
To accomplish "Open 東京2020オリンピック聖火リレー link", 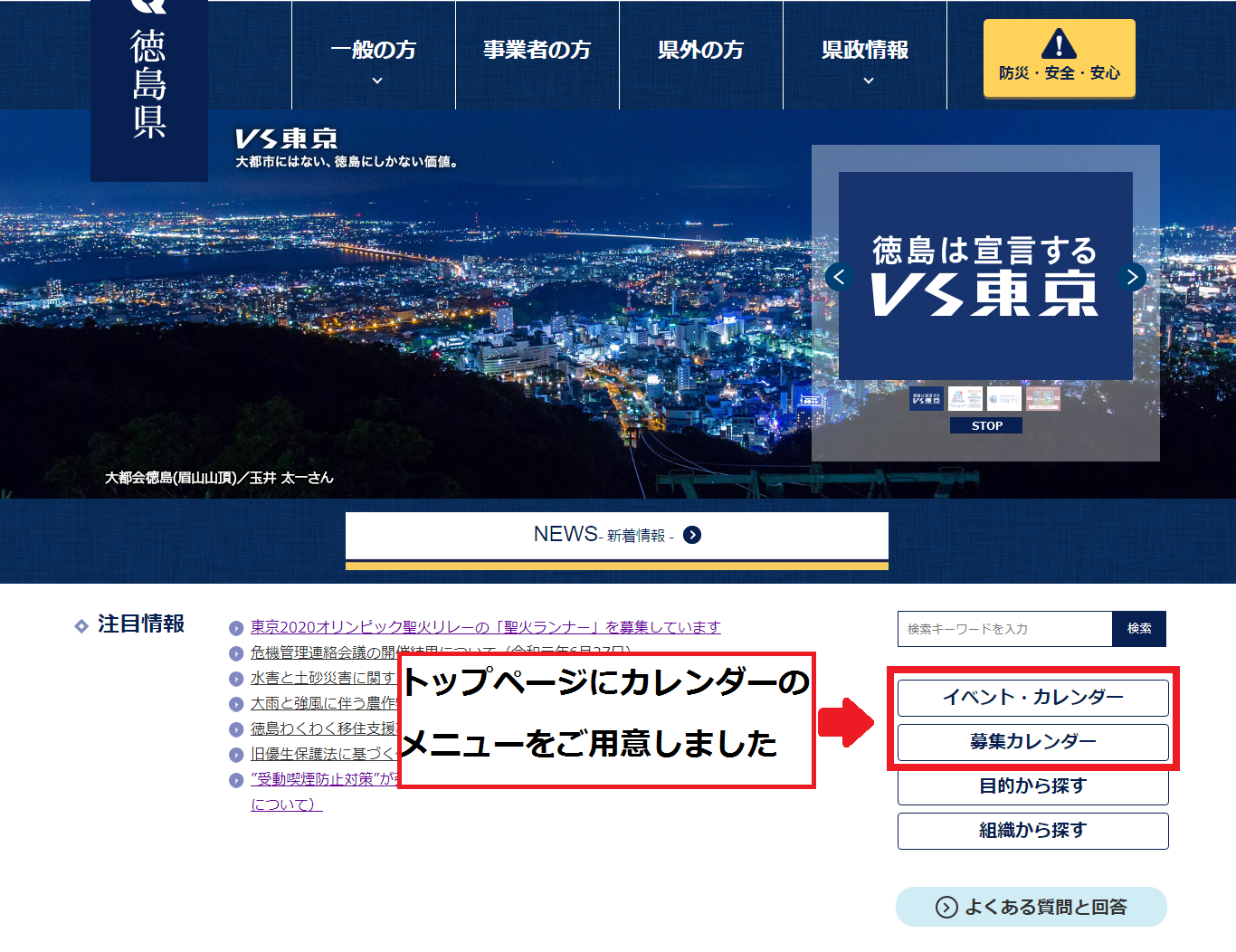I will [486, 627].
